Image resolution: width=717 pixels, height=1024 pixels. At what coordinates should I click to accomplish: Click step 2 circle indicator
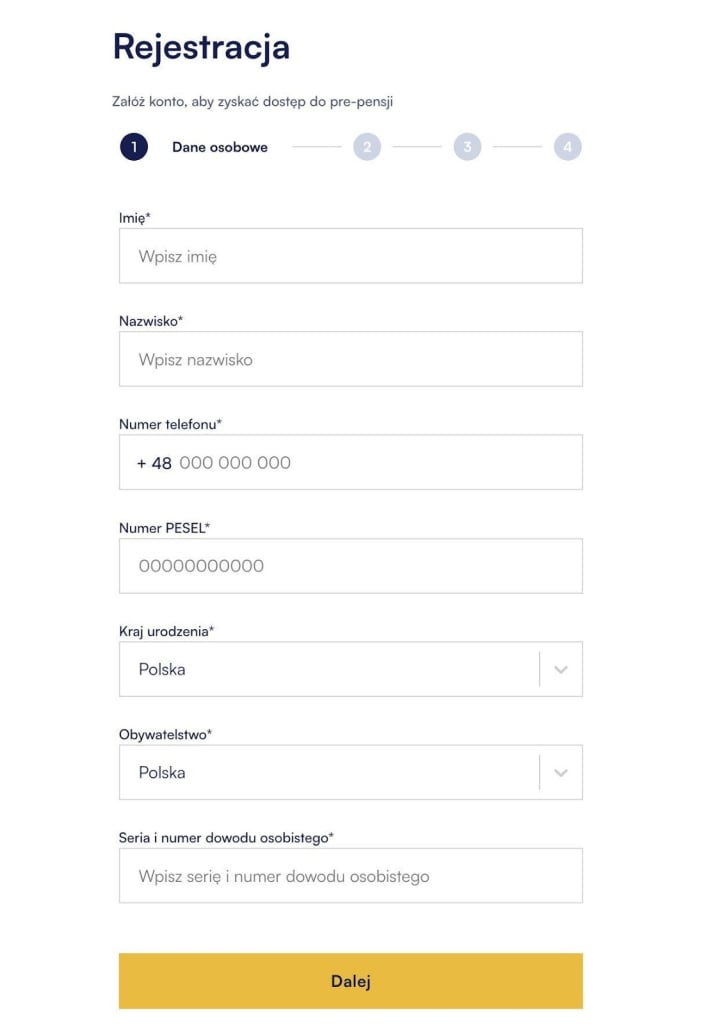coord(367,147)
